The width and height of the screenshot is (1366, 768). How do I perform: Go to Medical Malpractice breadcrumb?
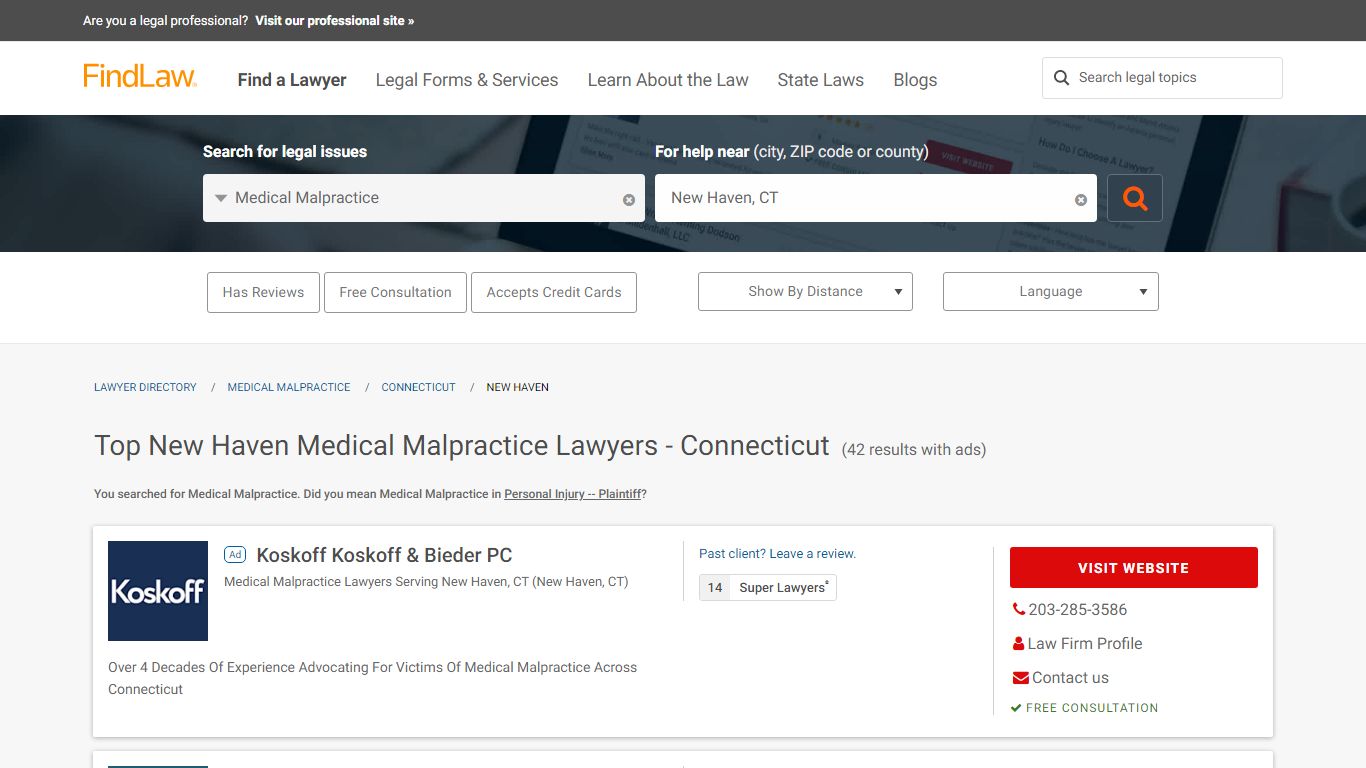tap(289, 387)
